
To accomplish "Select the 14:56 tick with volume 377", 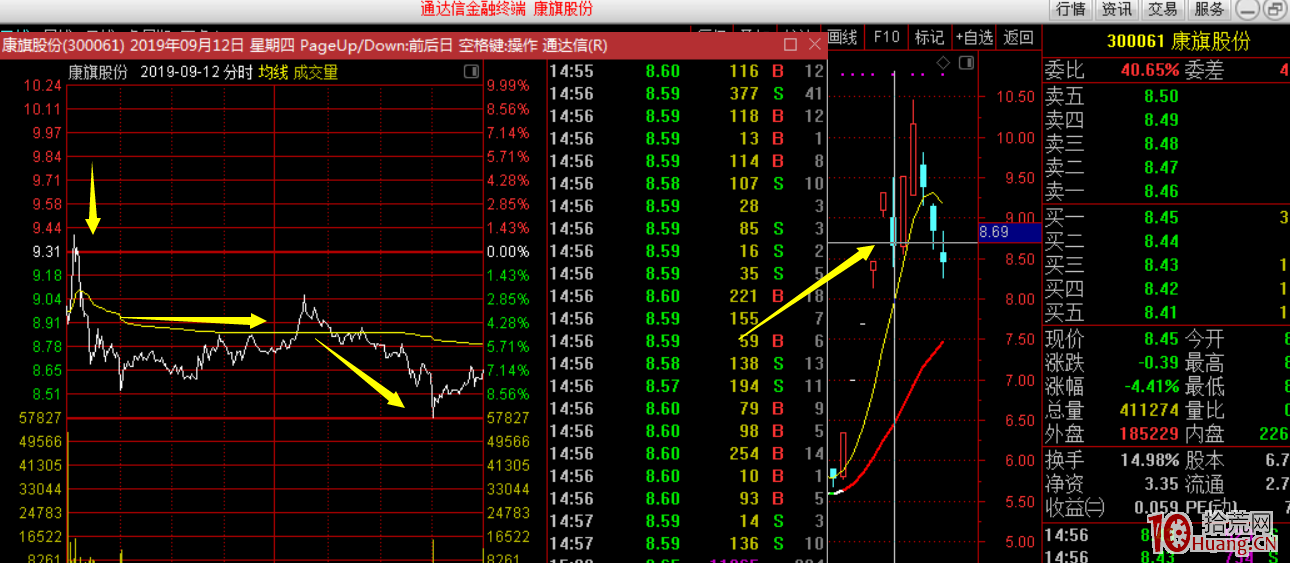I will pyautogui.click(x=686, y=94).
